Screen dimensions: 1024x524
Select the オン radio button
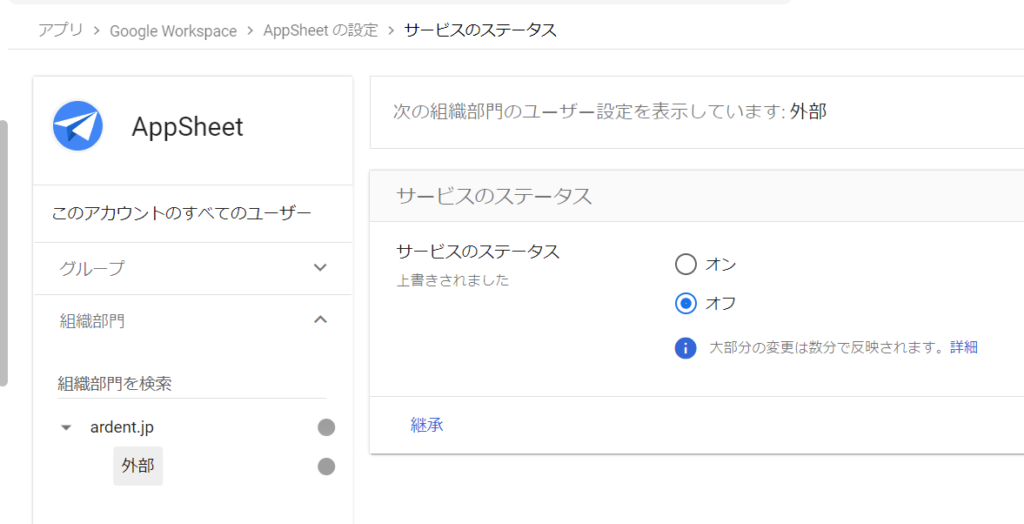685,265
